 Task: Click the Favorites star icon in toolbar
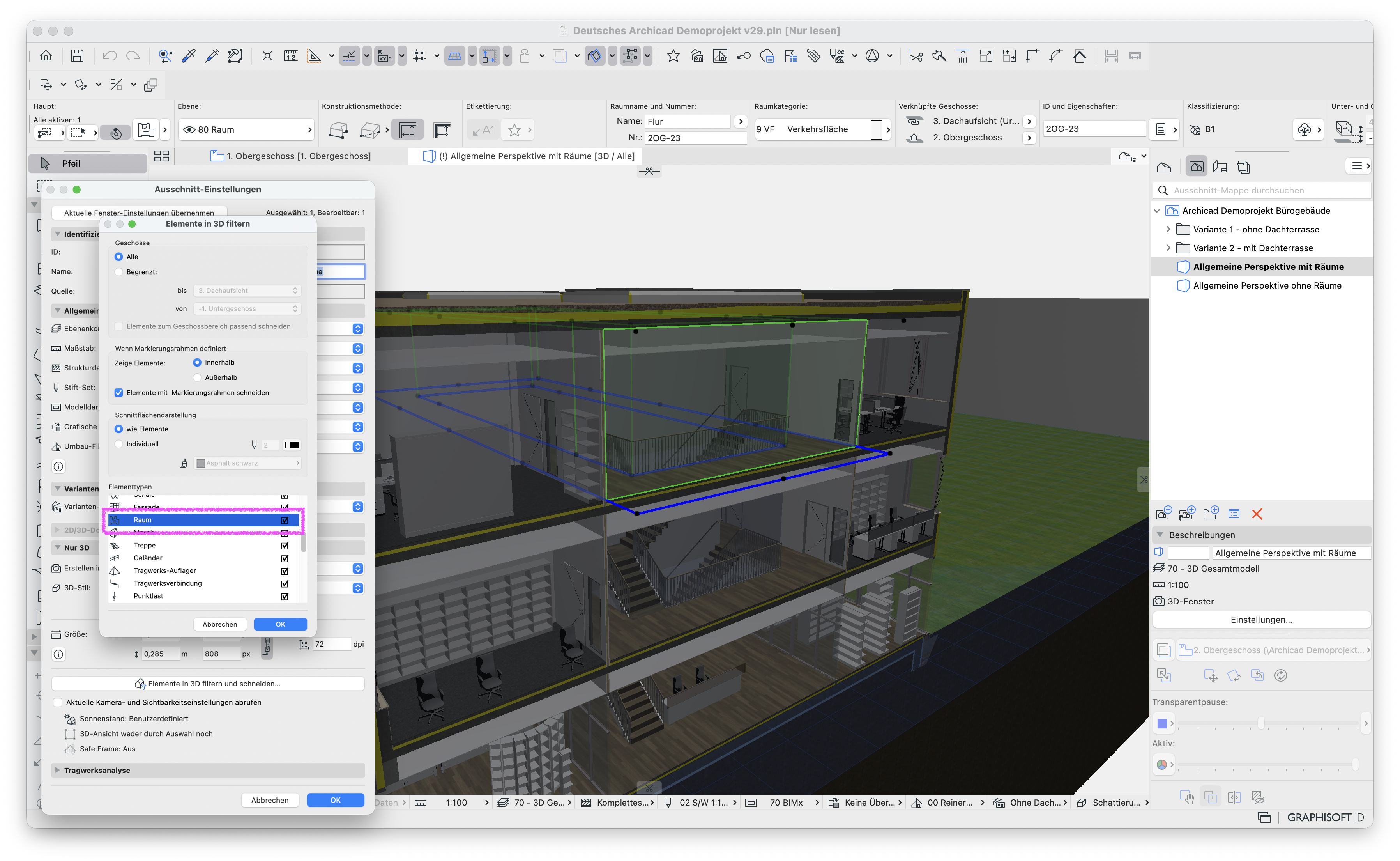click(x=673, y=56)
